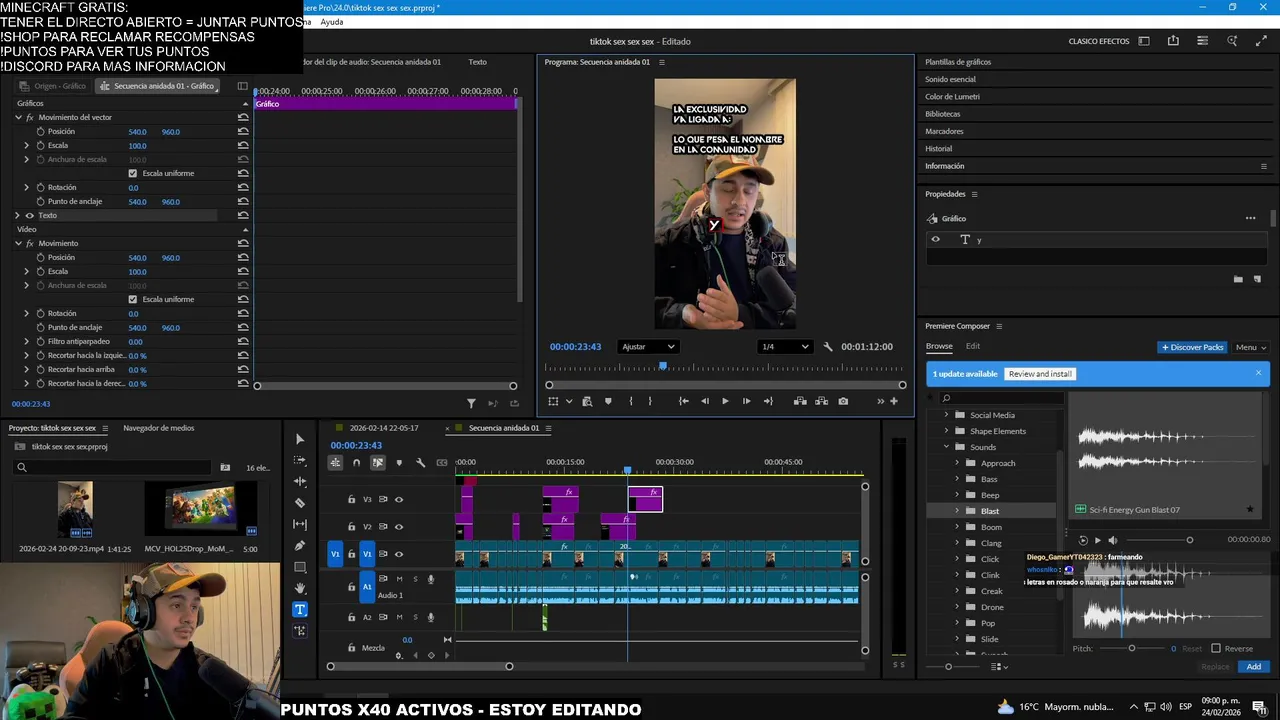The width and height of the screenshot is (1280, 720).
Task: Click the Lift button in Program monitor
Action: tap(800, 401)
